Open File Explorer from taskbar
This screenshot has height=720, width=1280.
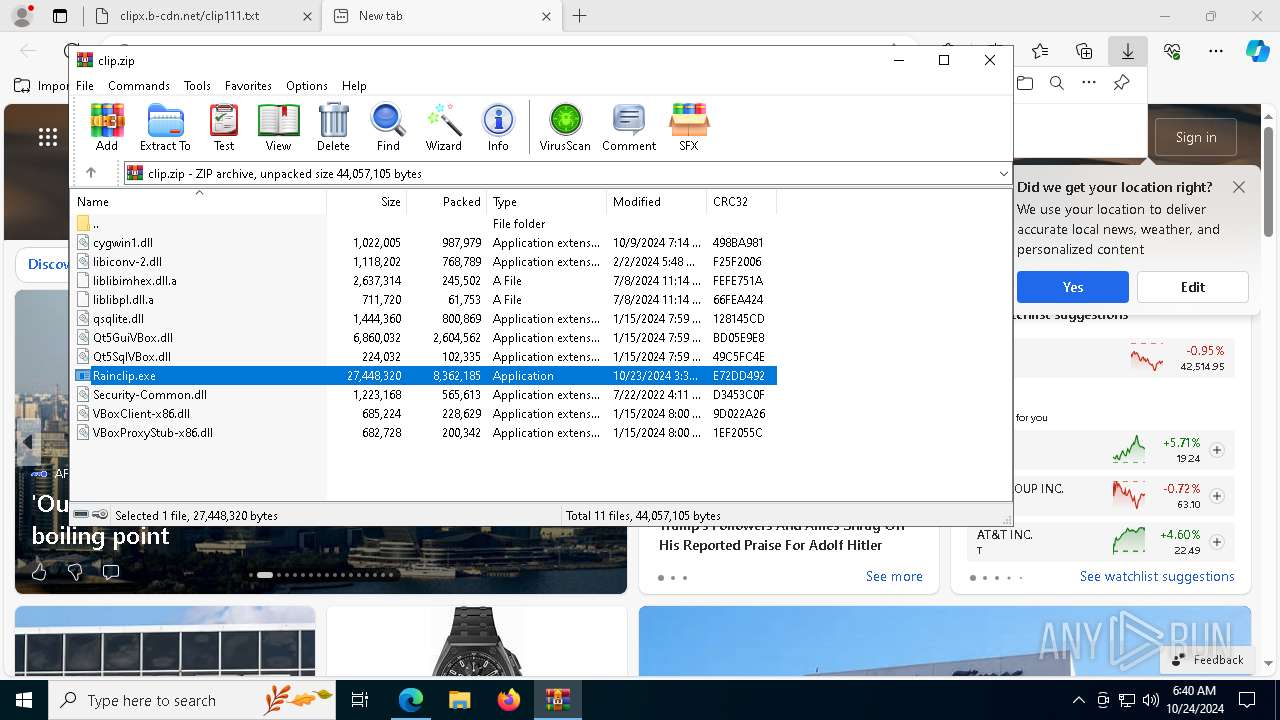coord(459,700)
